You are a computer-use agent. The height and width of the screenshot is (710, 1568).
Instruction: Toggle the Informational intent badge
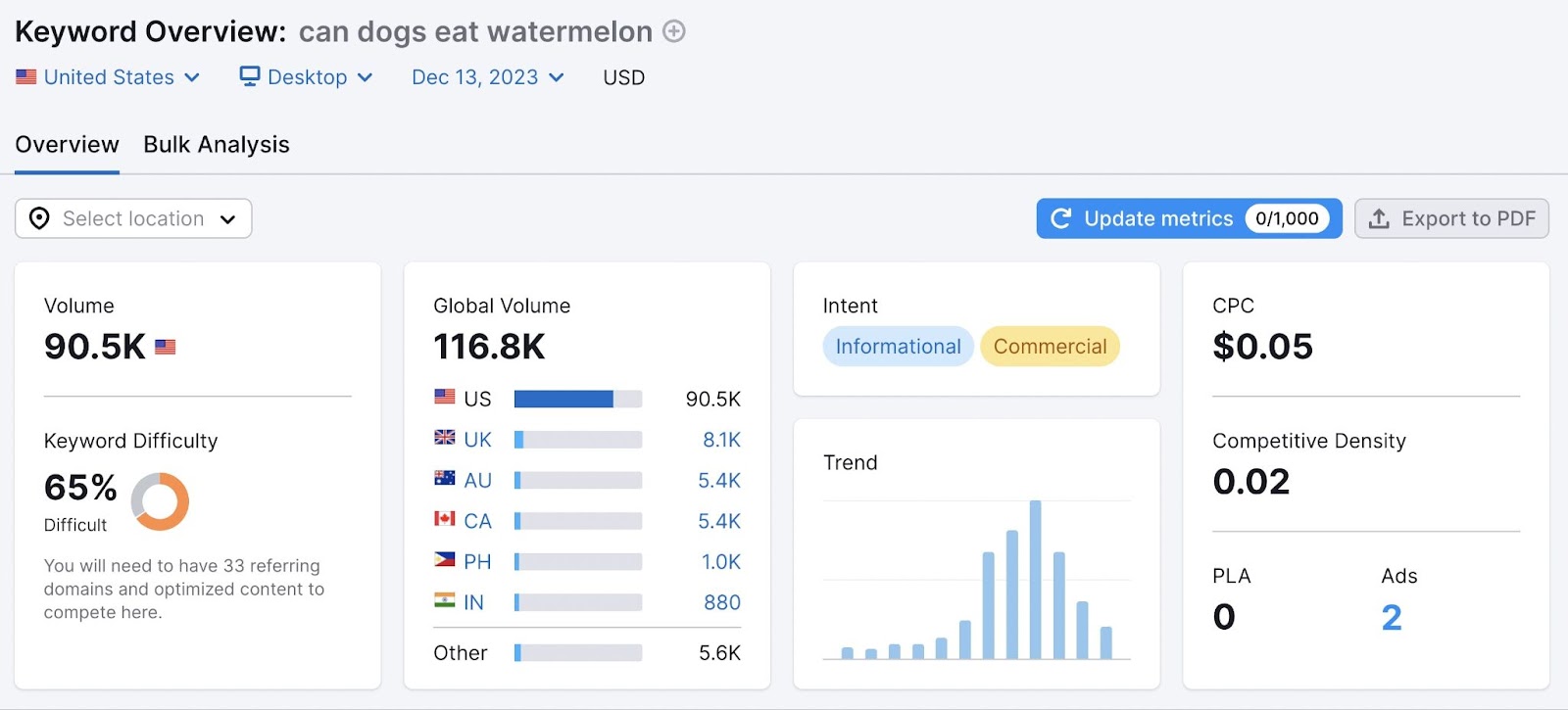click(898, 346)
